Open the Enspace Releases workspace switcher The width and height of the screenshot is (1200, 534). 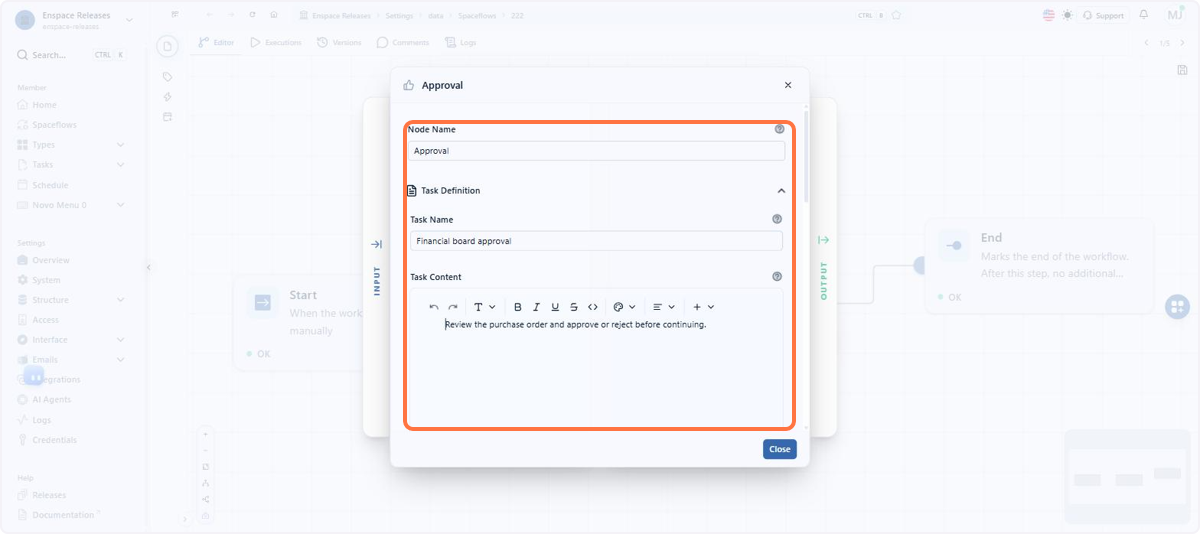tap(75, 20)
